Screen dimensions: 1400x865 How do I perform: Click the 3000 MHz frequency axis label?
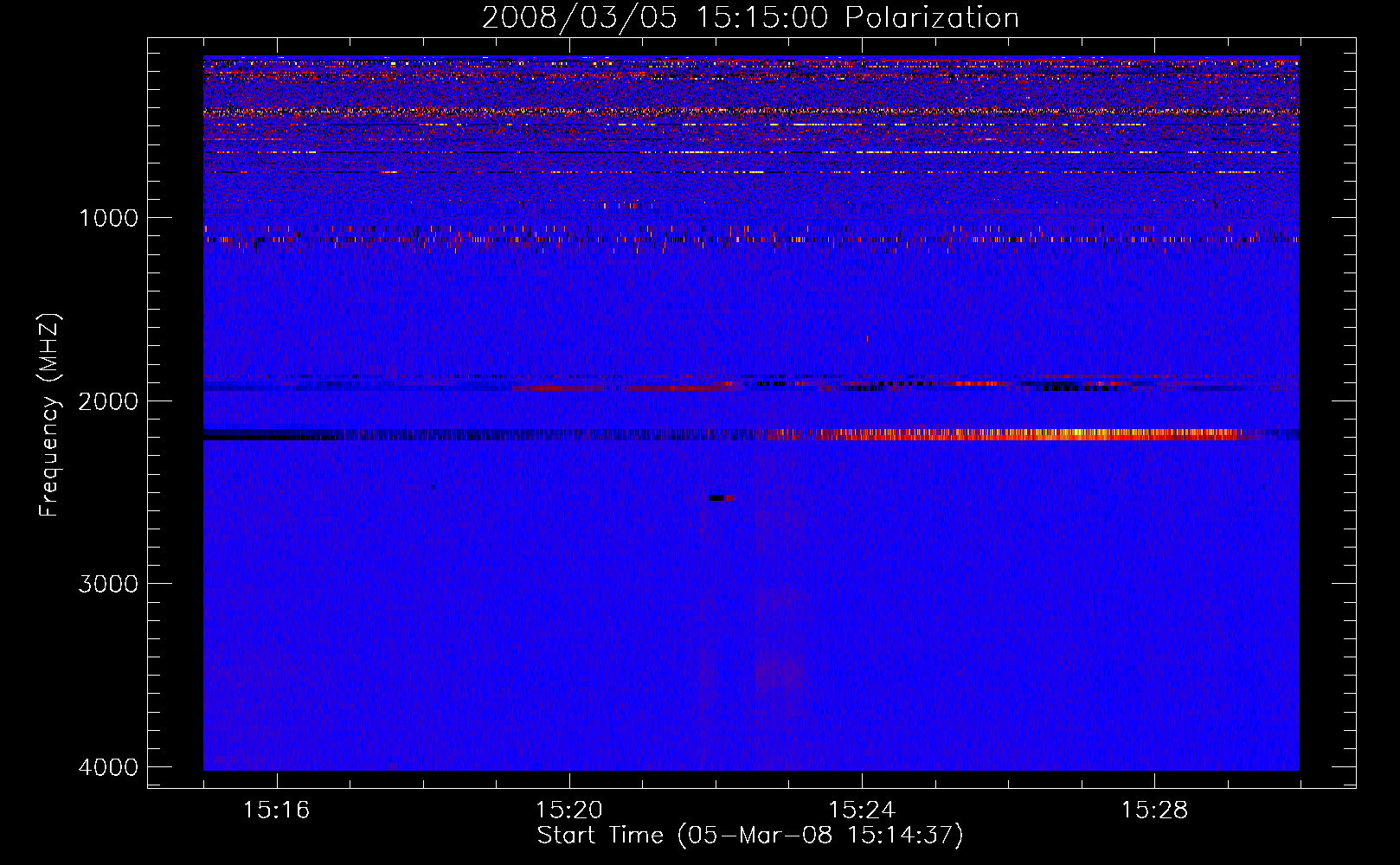coord(108,584)
